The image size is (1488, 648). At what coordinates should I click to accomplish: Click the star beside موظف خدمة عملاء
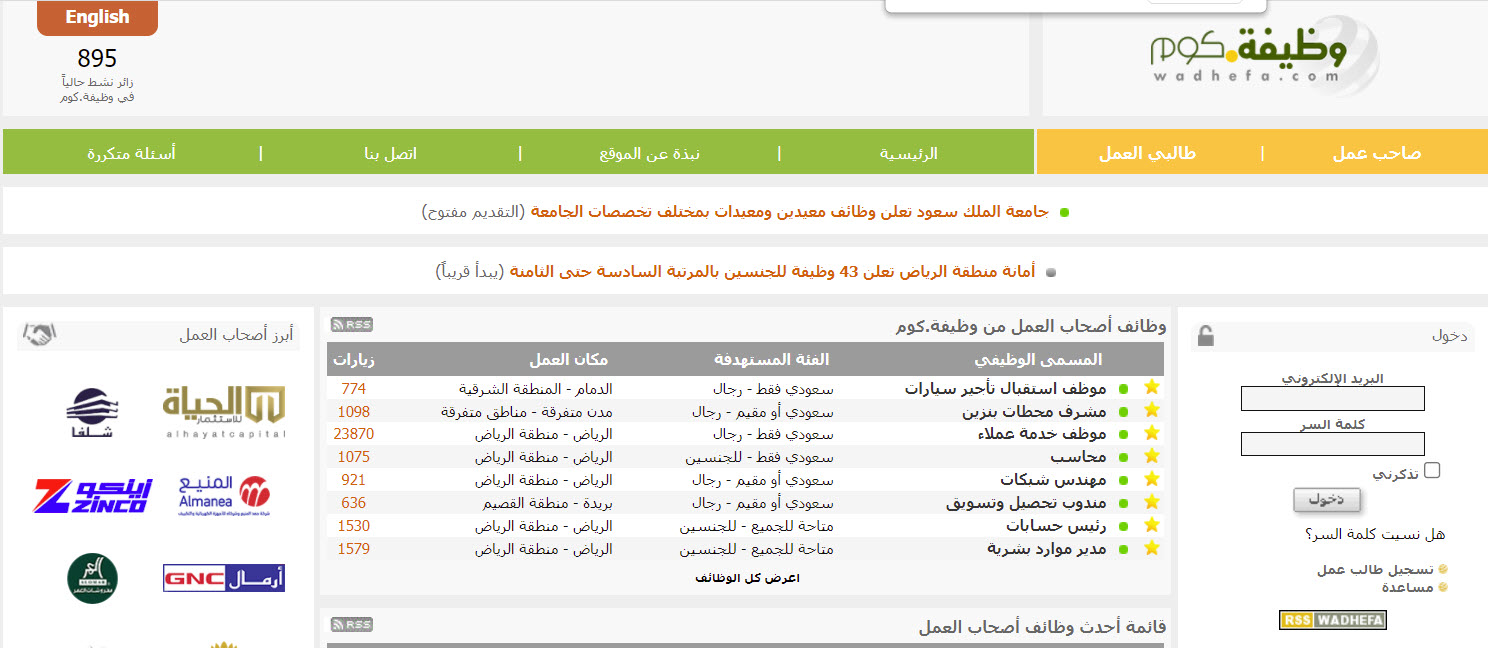pos(1151,434)
